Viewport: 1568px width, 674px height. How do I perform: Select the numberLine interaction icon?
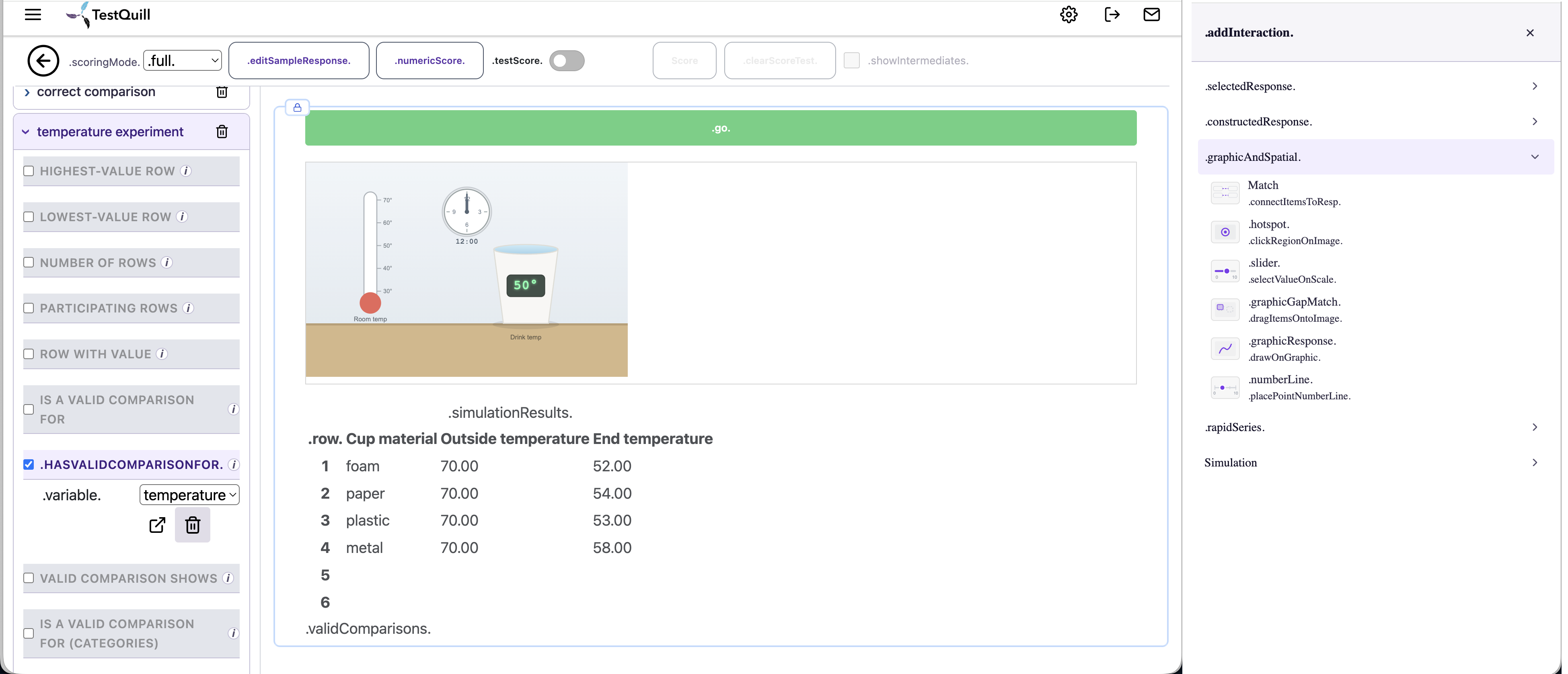[1225, 388]
